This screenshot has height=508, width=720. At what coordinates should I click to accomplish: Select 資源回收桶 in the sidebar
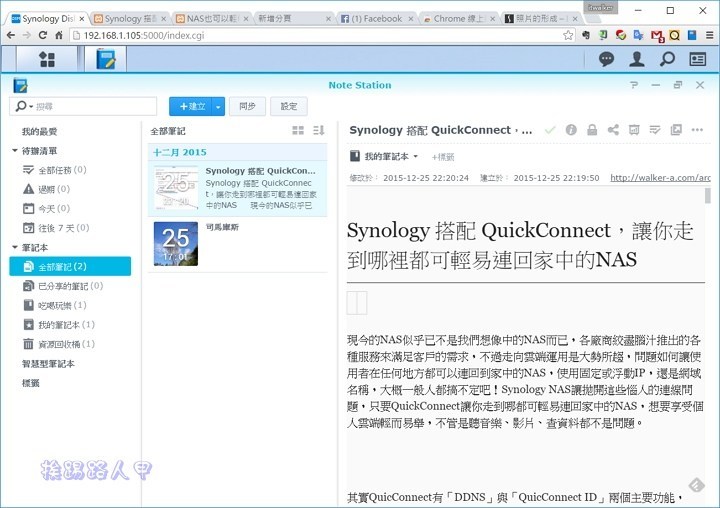pos(59,343)
